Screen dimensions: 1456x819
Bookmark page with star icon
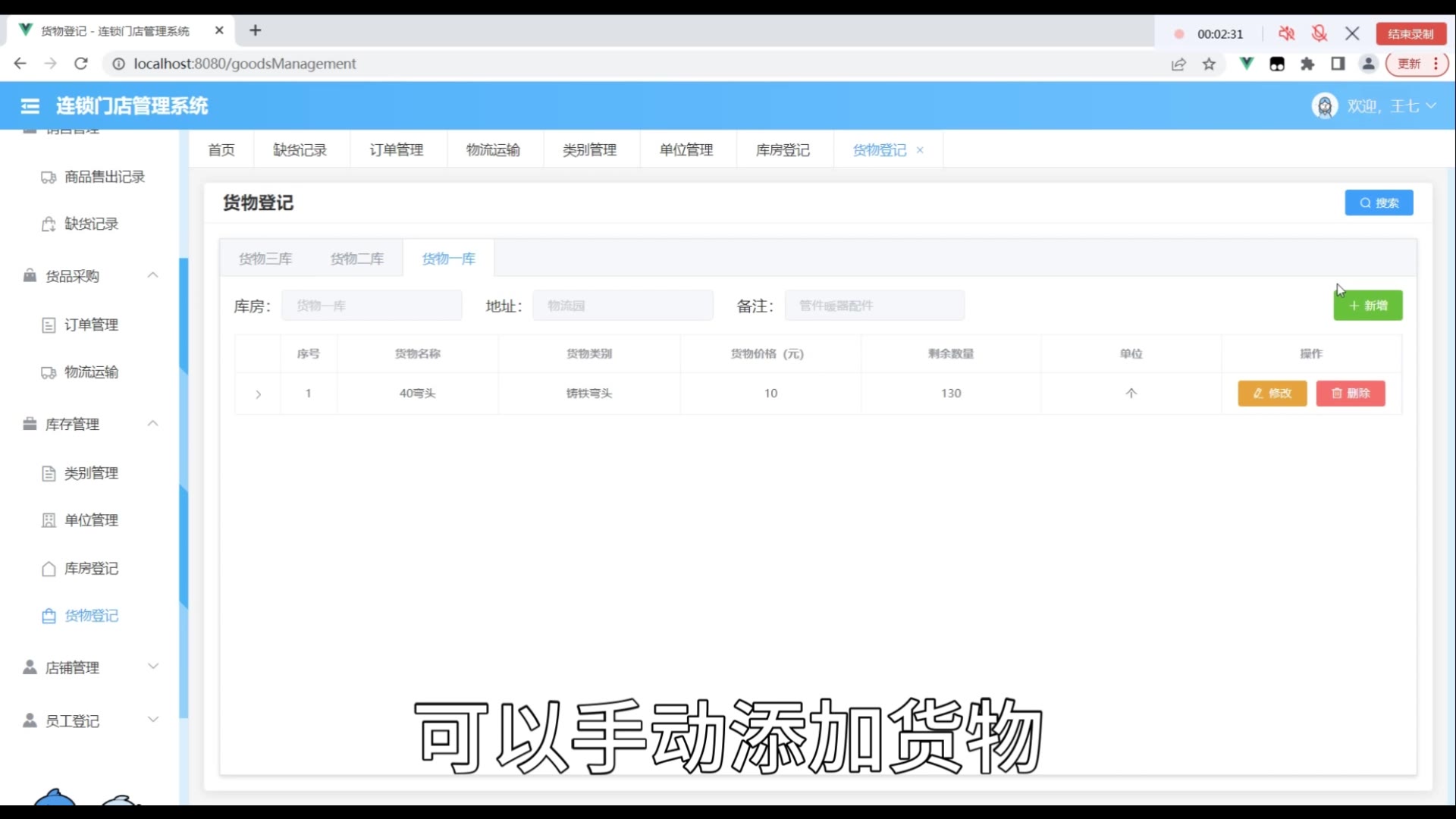(x=1209, y=64)
